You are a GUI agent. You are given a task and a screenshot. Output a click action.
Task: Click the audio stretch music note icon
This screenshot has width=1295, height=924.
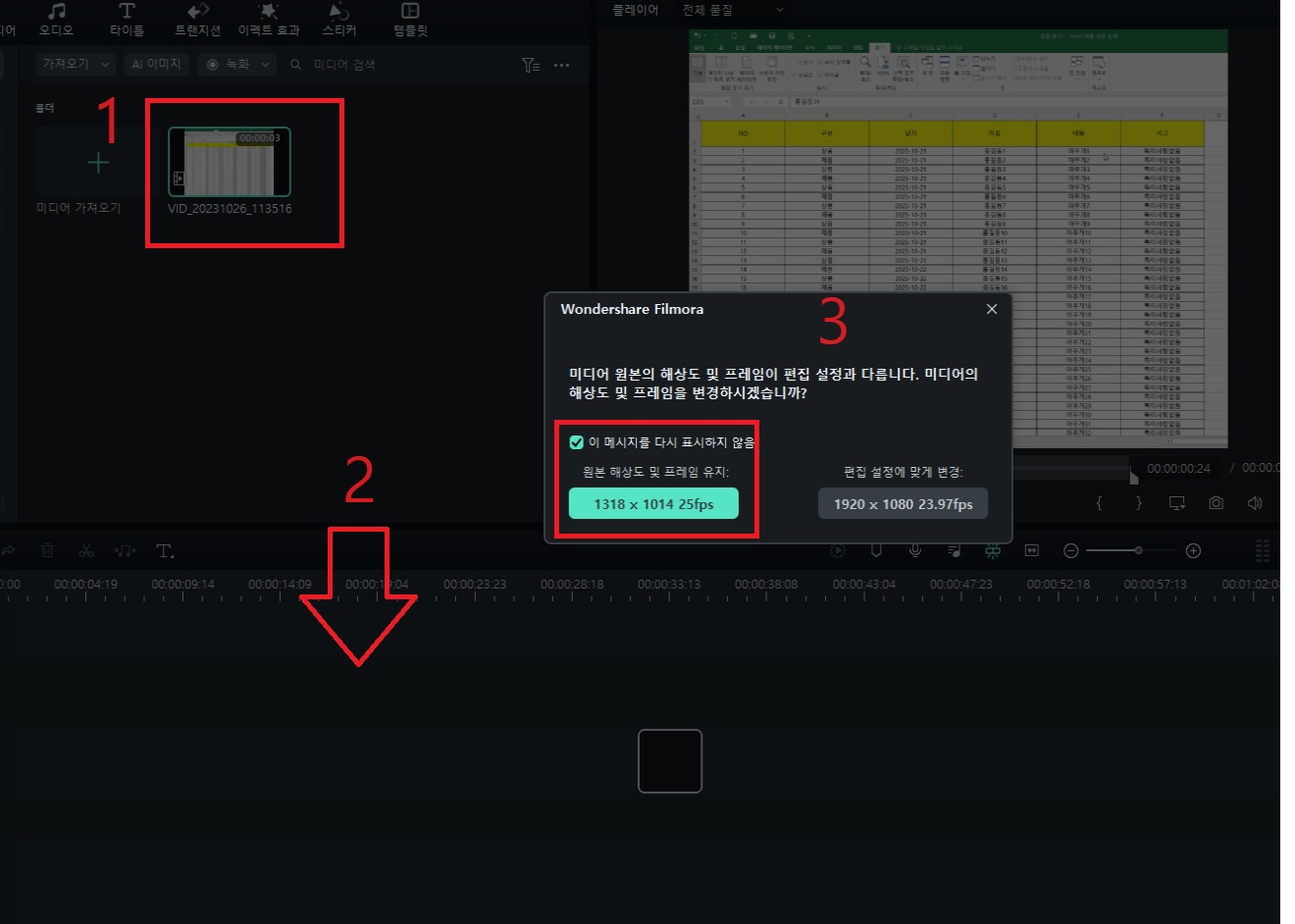(x=126, y=551)
